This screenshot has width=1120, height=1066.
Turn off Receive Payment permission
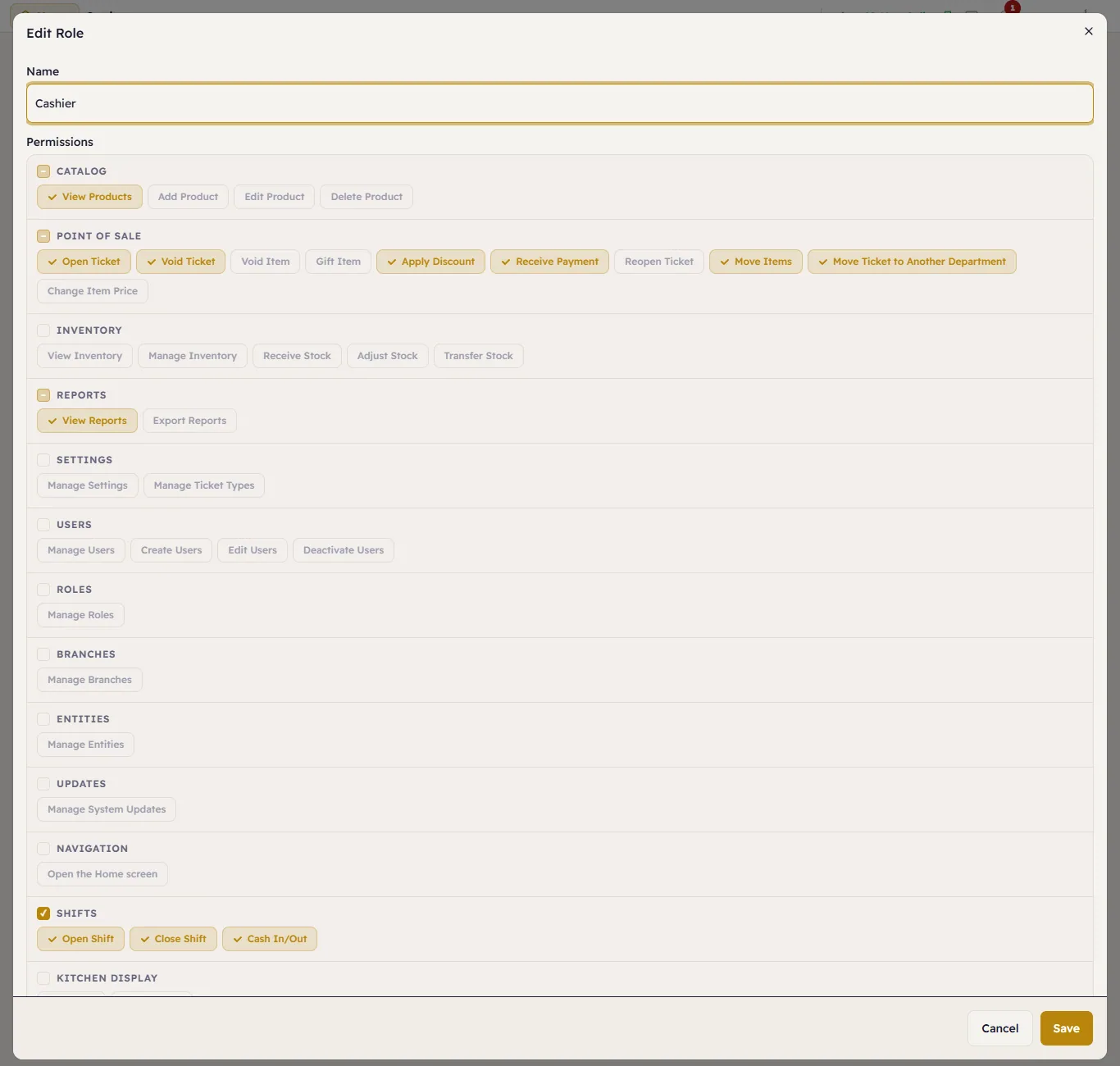click(x=549, y=262)
